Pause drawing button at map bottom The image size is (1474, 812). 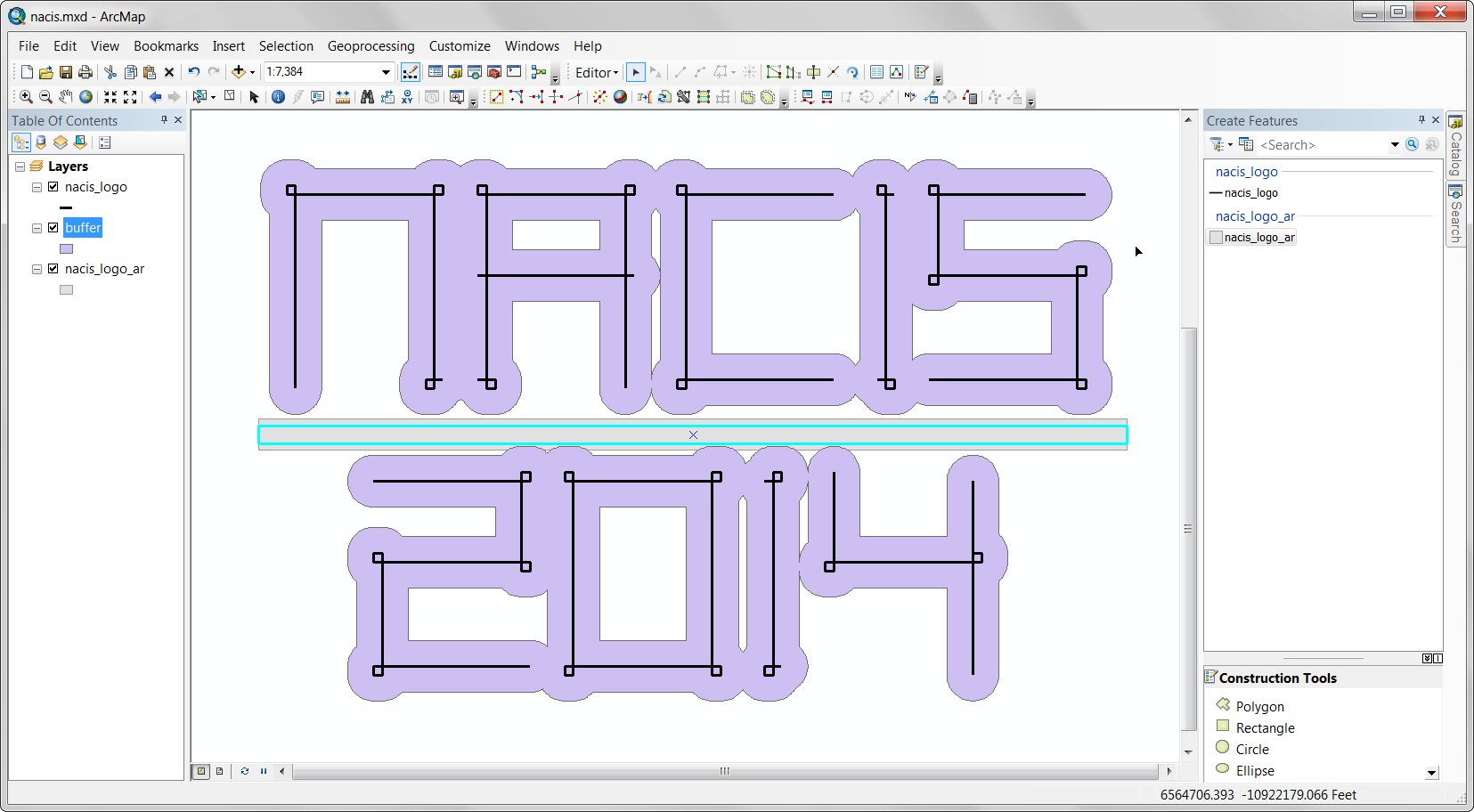(x=264, y=771)
